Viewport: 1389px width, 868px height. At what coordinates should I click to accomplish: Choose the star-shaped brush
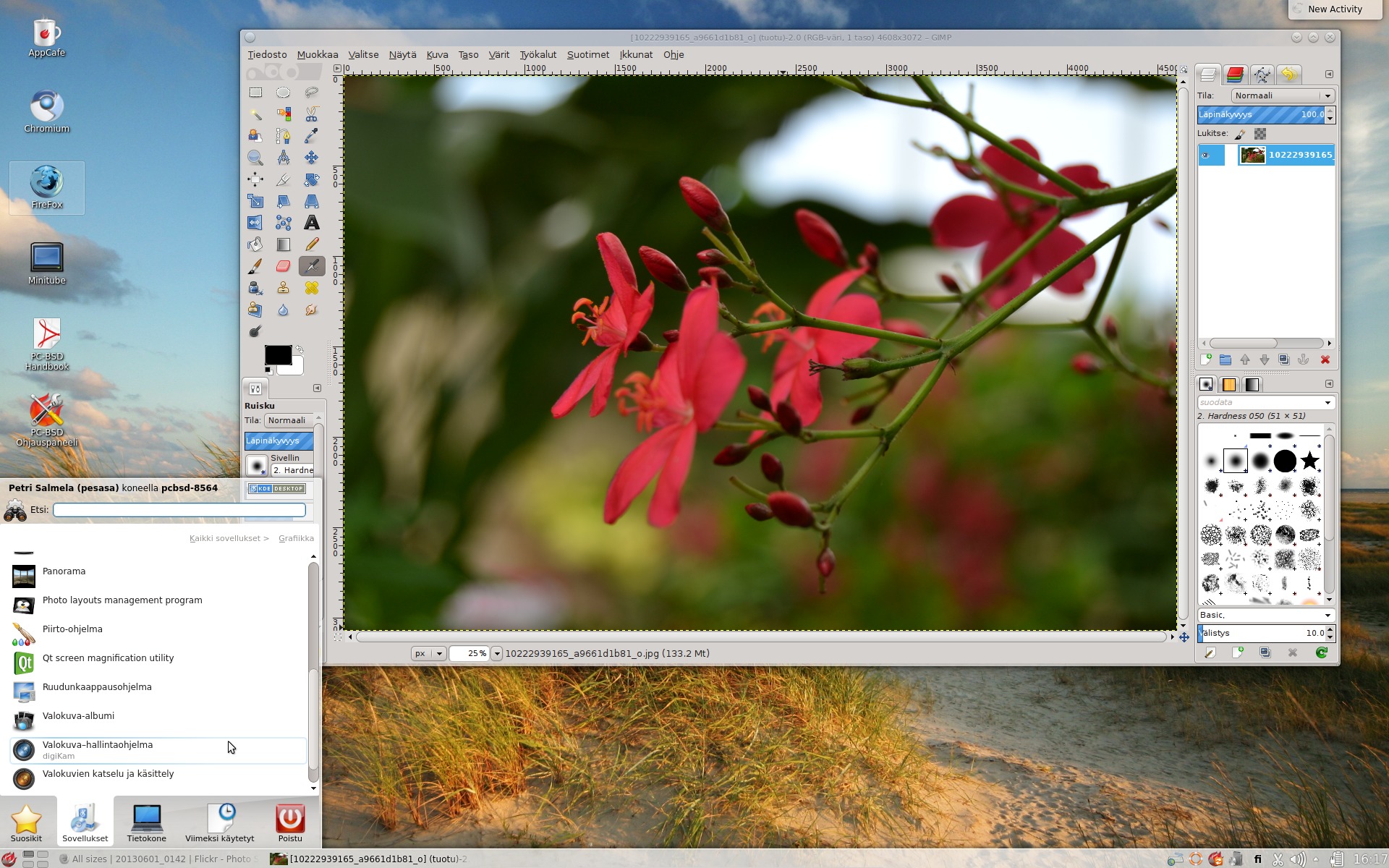[x=1309, y=461]
